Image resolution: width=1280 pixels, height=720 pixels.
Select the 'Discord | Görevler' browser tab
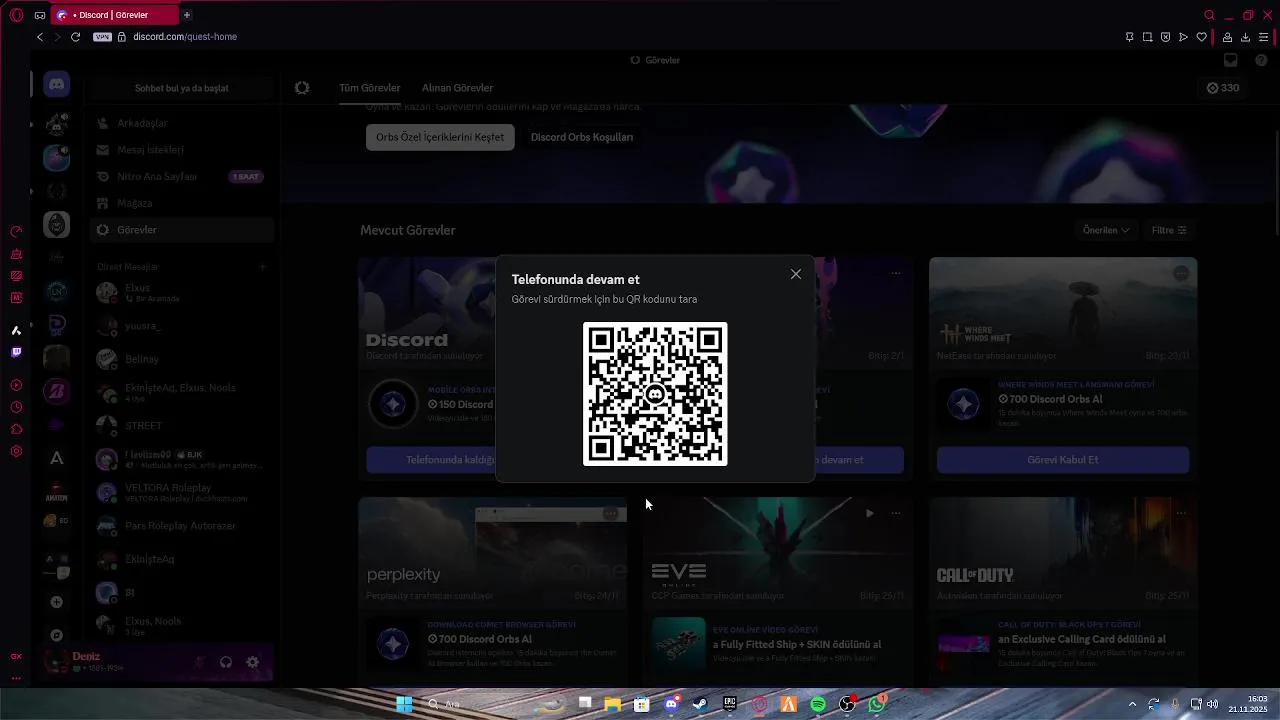[x=115, y=15]
